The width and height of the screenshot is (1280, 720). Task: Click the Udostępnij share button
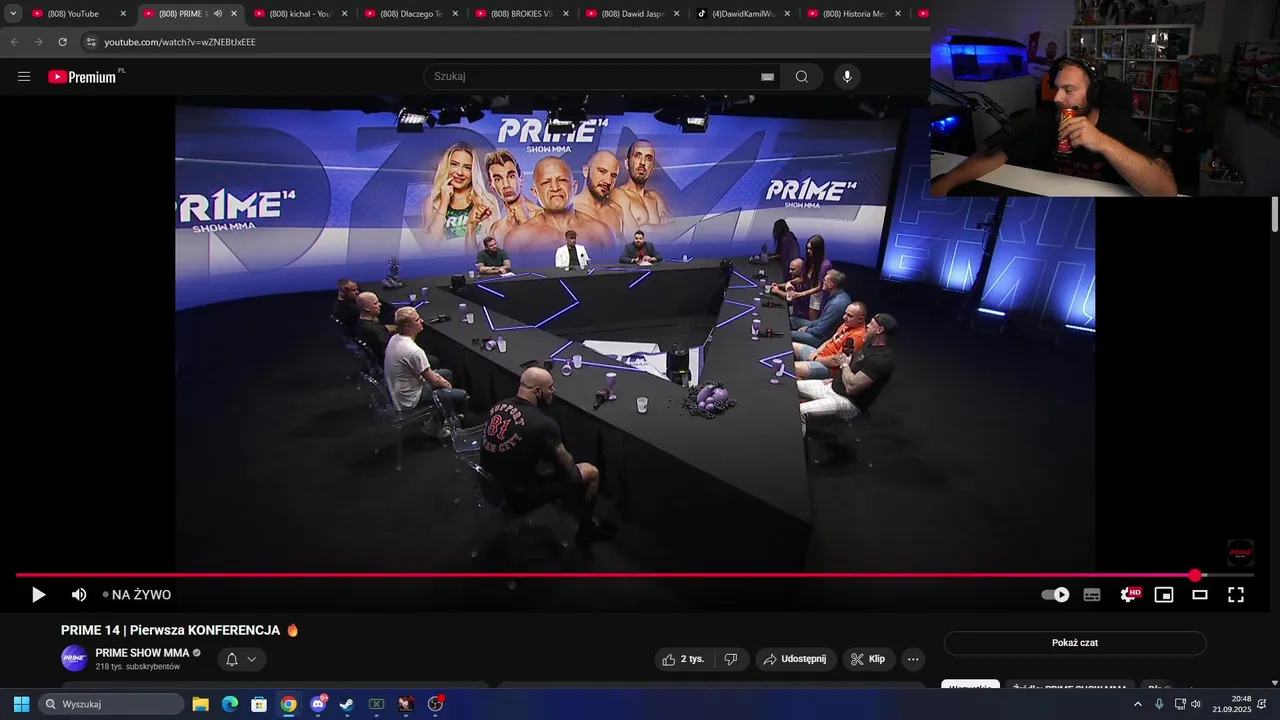[x=796, y=659]
